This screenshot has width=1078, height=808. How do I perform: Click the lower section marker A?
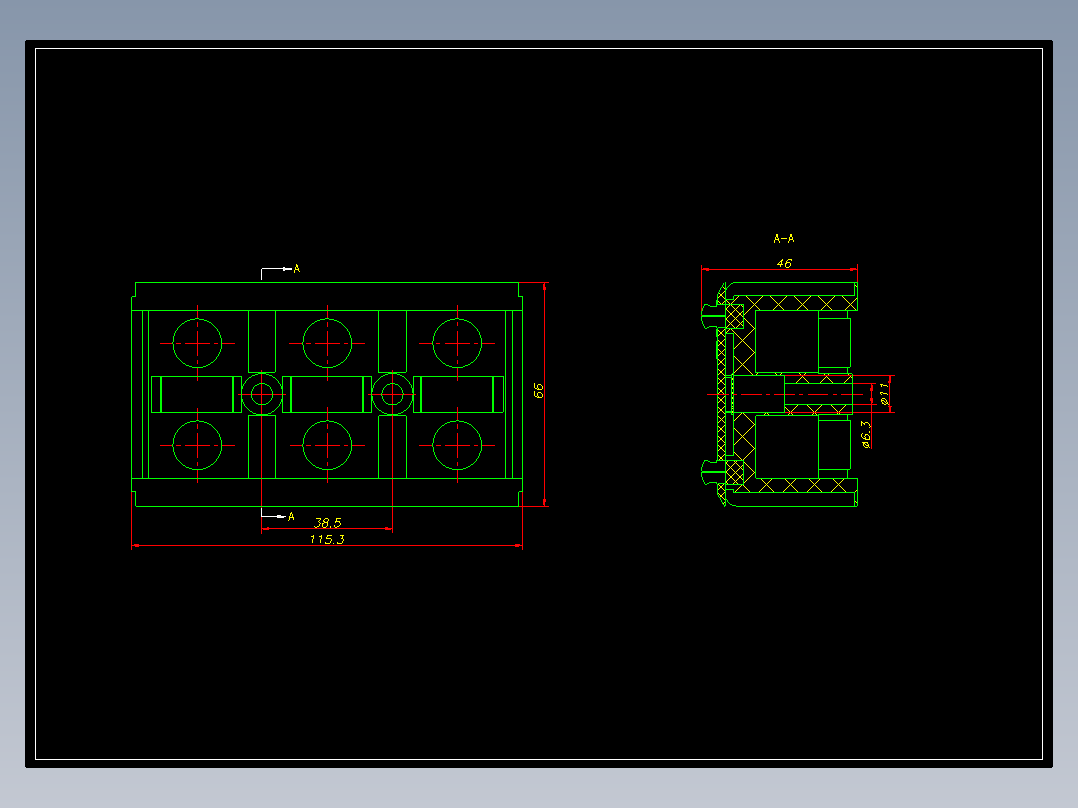(x=291, y=516)
